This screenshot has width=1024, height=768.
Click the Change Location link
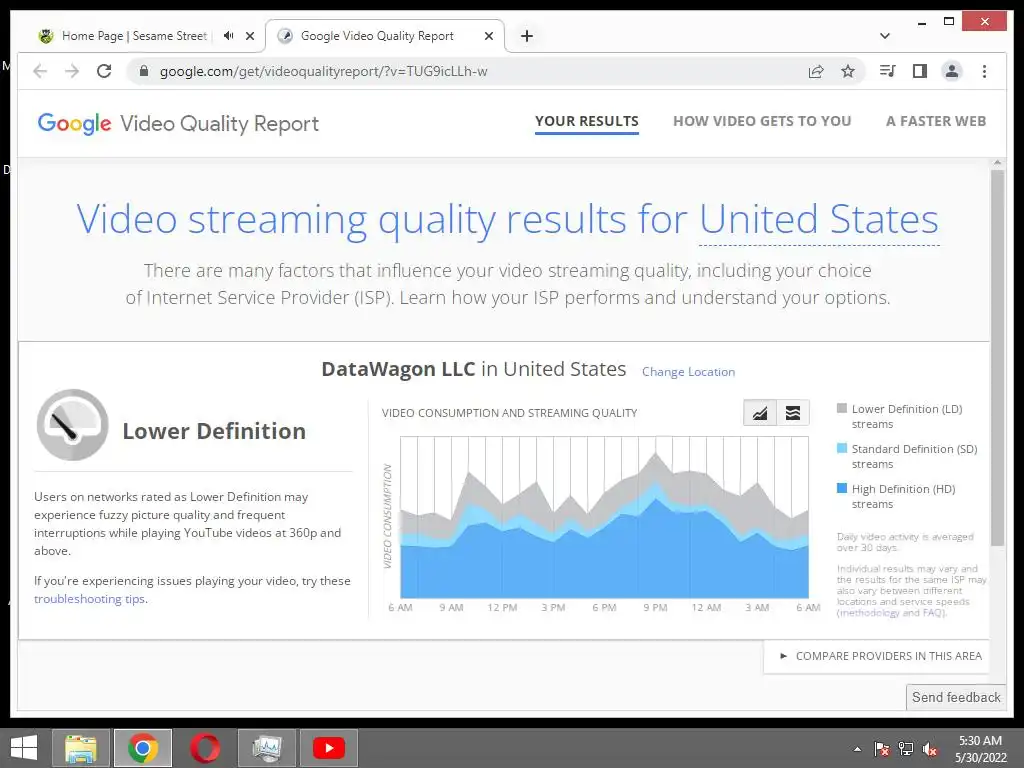[688, 372]
